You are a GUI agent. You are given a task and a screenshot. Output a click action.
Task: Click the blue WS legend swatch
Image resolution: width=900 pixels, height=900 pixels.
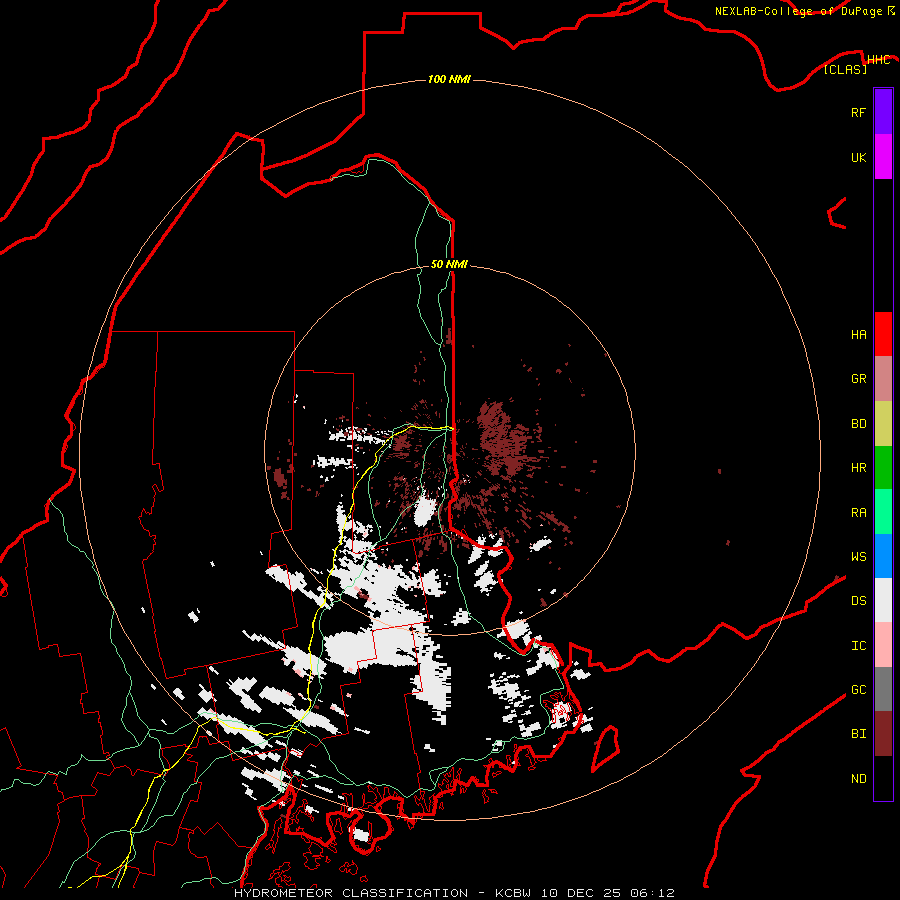click(x=883, y=556)
